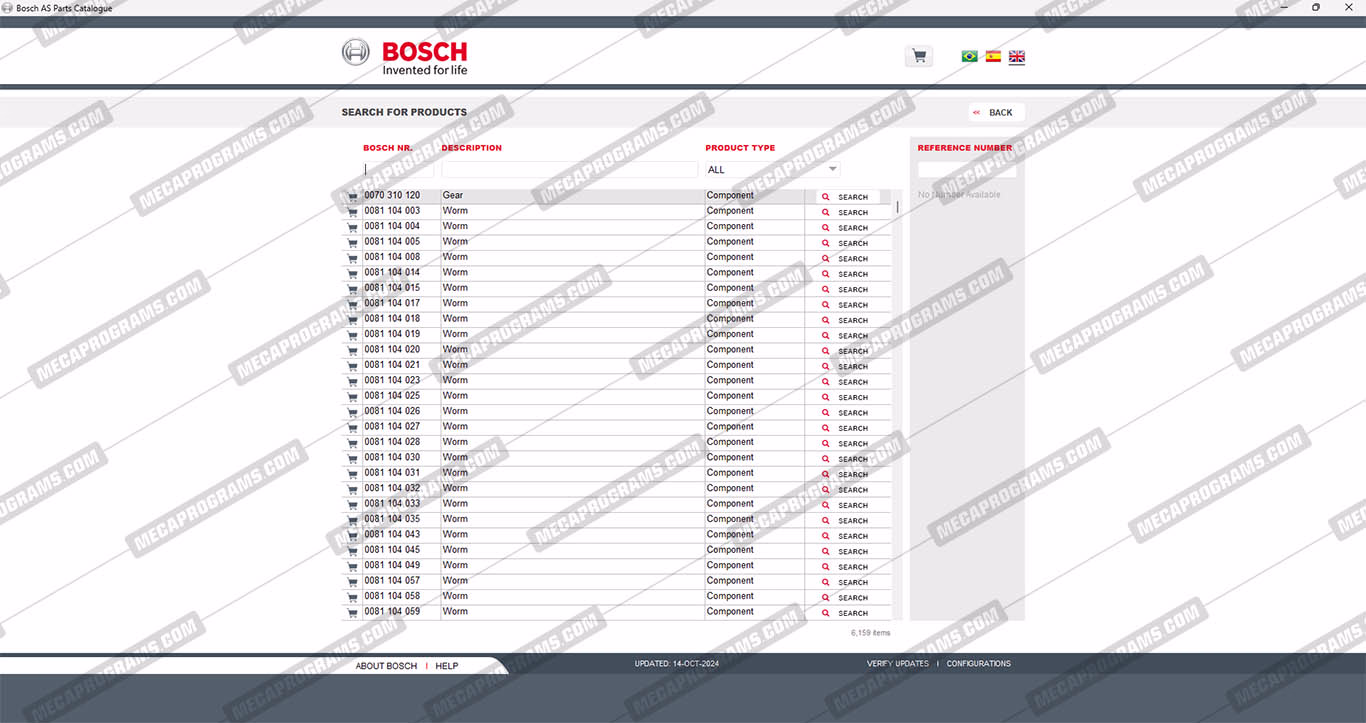Add part 0081 104 033 to cart

coord(352,505)
